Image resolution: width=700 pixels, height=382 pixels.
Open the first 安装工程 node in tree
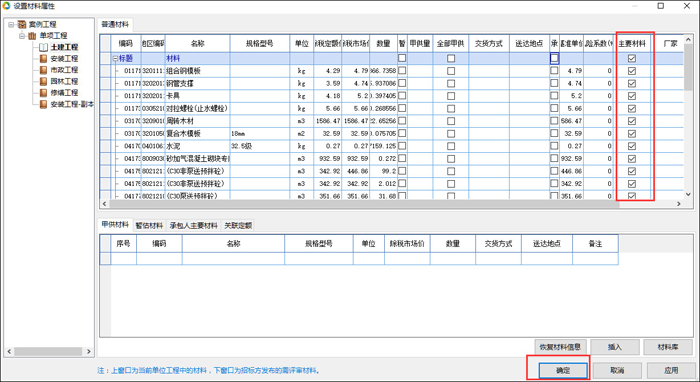[64, 58]
